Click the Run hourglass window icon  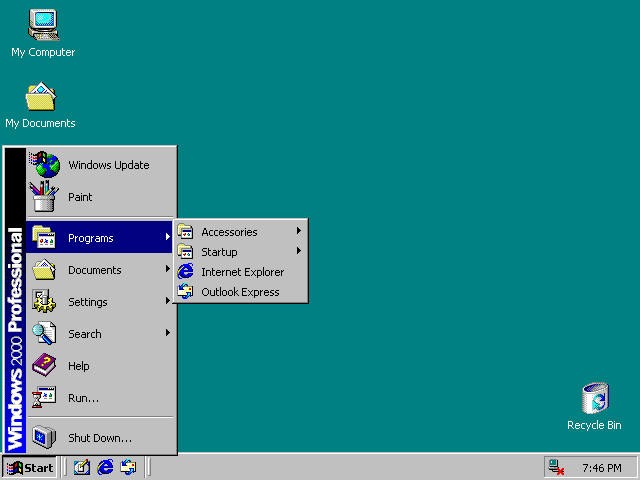point(44,397)
